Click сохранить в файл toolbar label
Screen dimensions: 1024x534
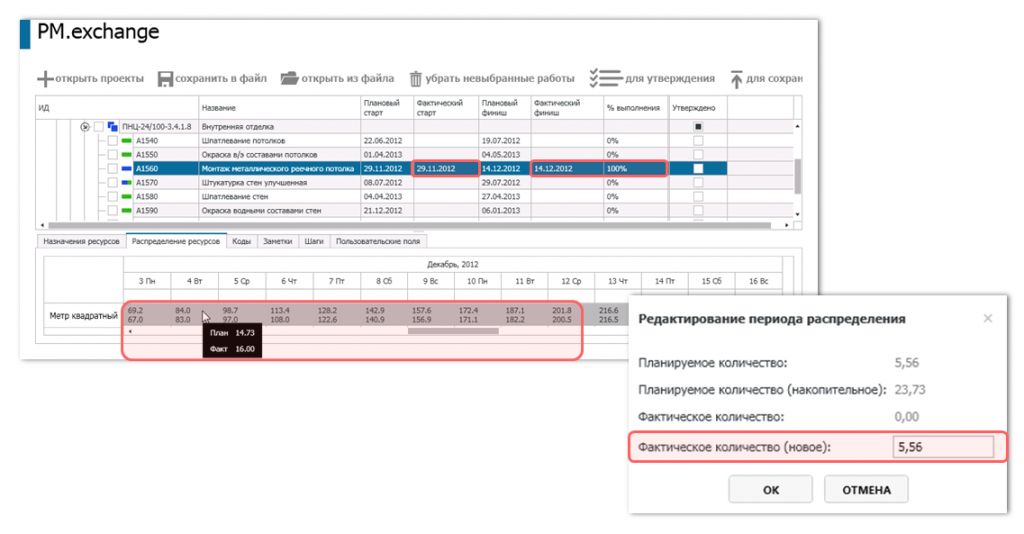click(221, 78)
